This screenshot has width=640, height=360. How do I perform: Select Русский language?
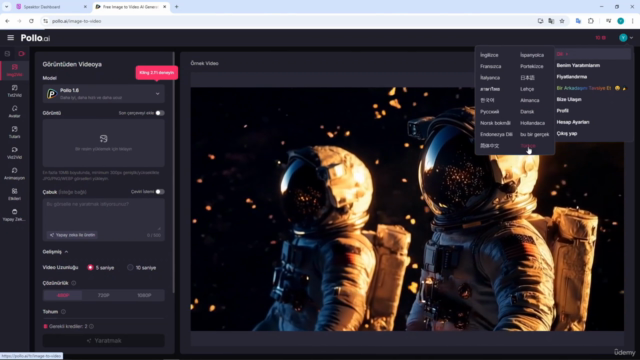coord(489,111)
